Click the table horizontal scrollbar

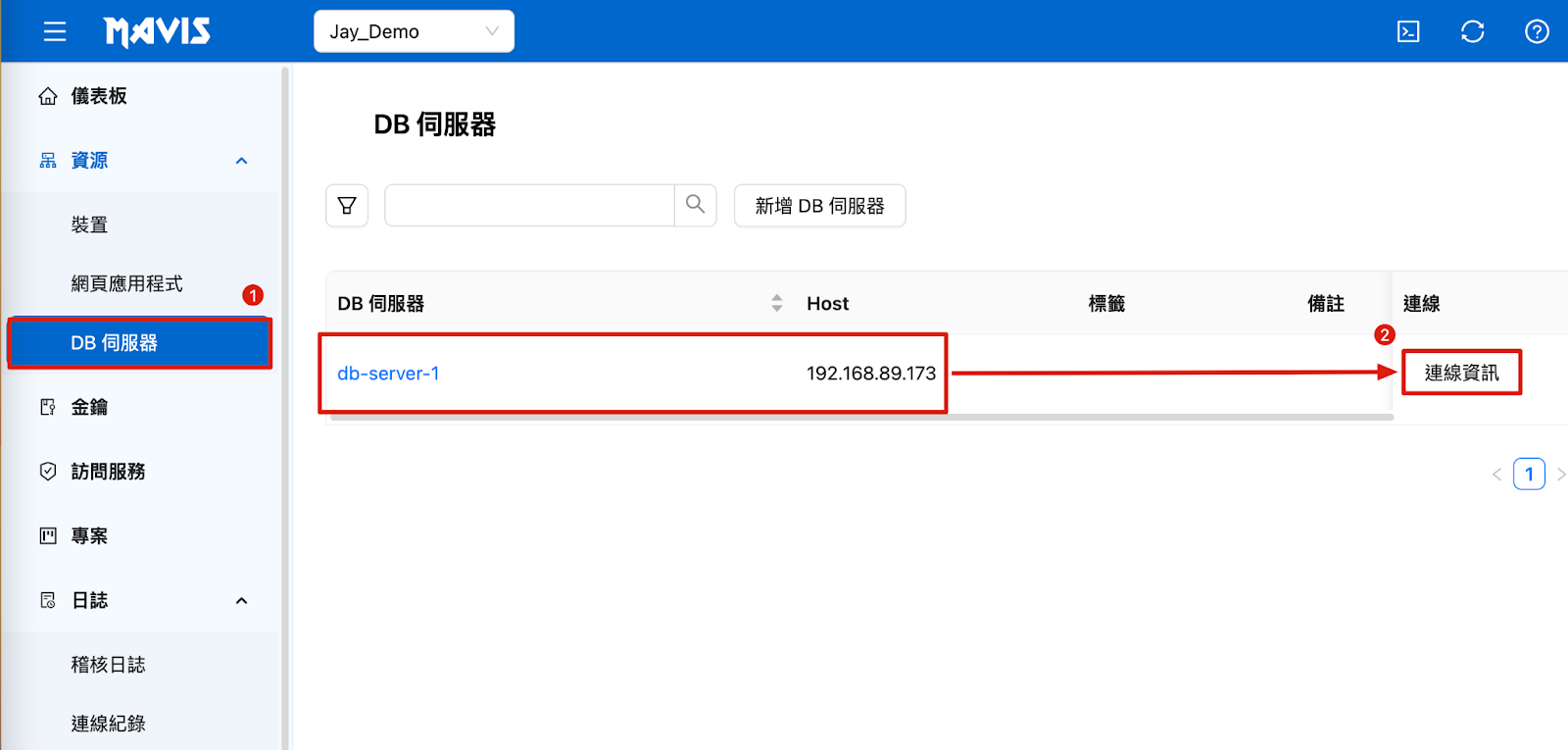tap(862, 418)
